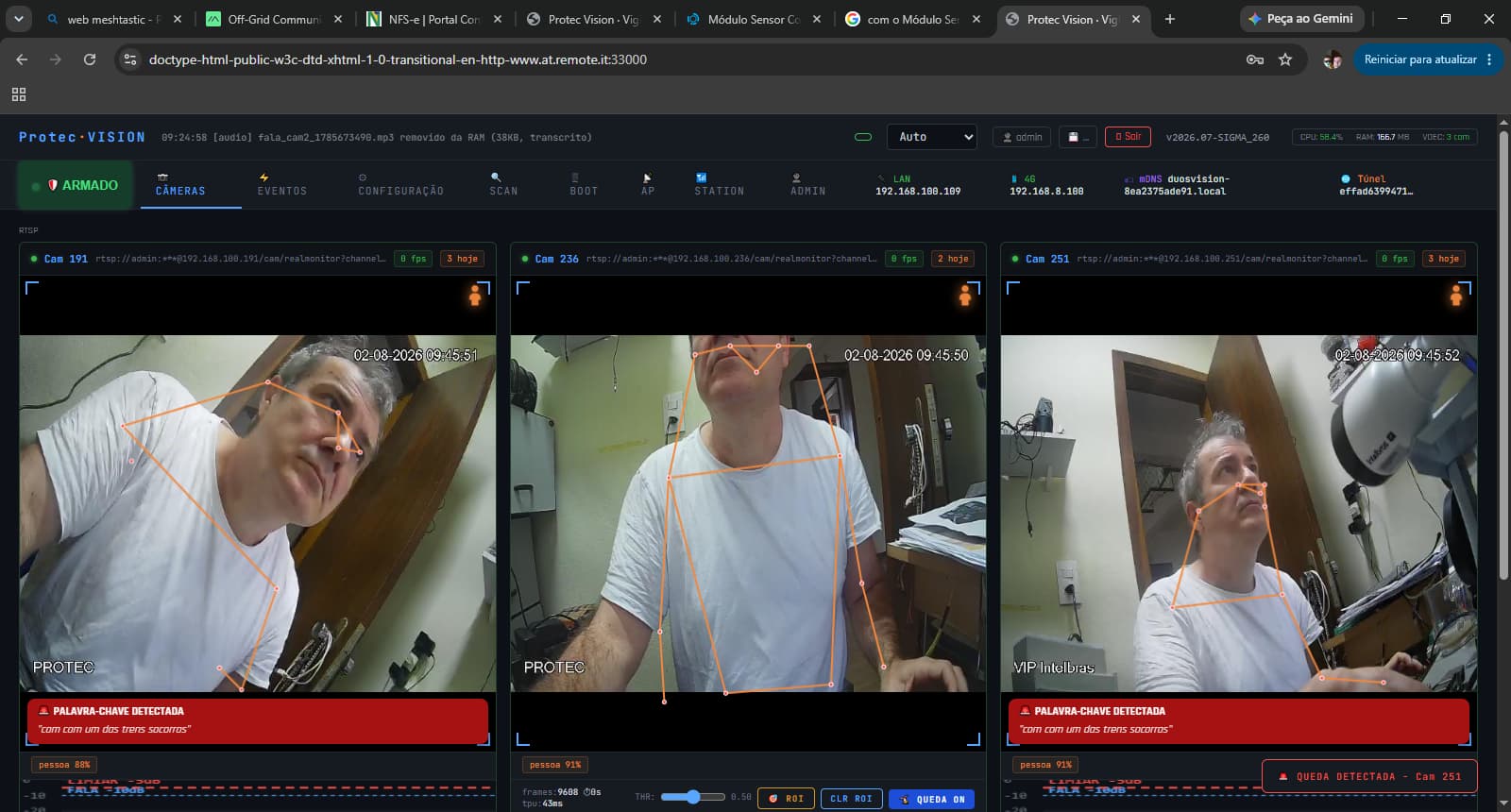This screenshot has height=812, width=1511.
Task: Go to the SCAN tab
Action: click(x=503, y=185)
